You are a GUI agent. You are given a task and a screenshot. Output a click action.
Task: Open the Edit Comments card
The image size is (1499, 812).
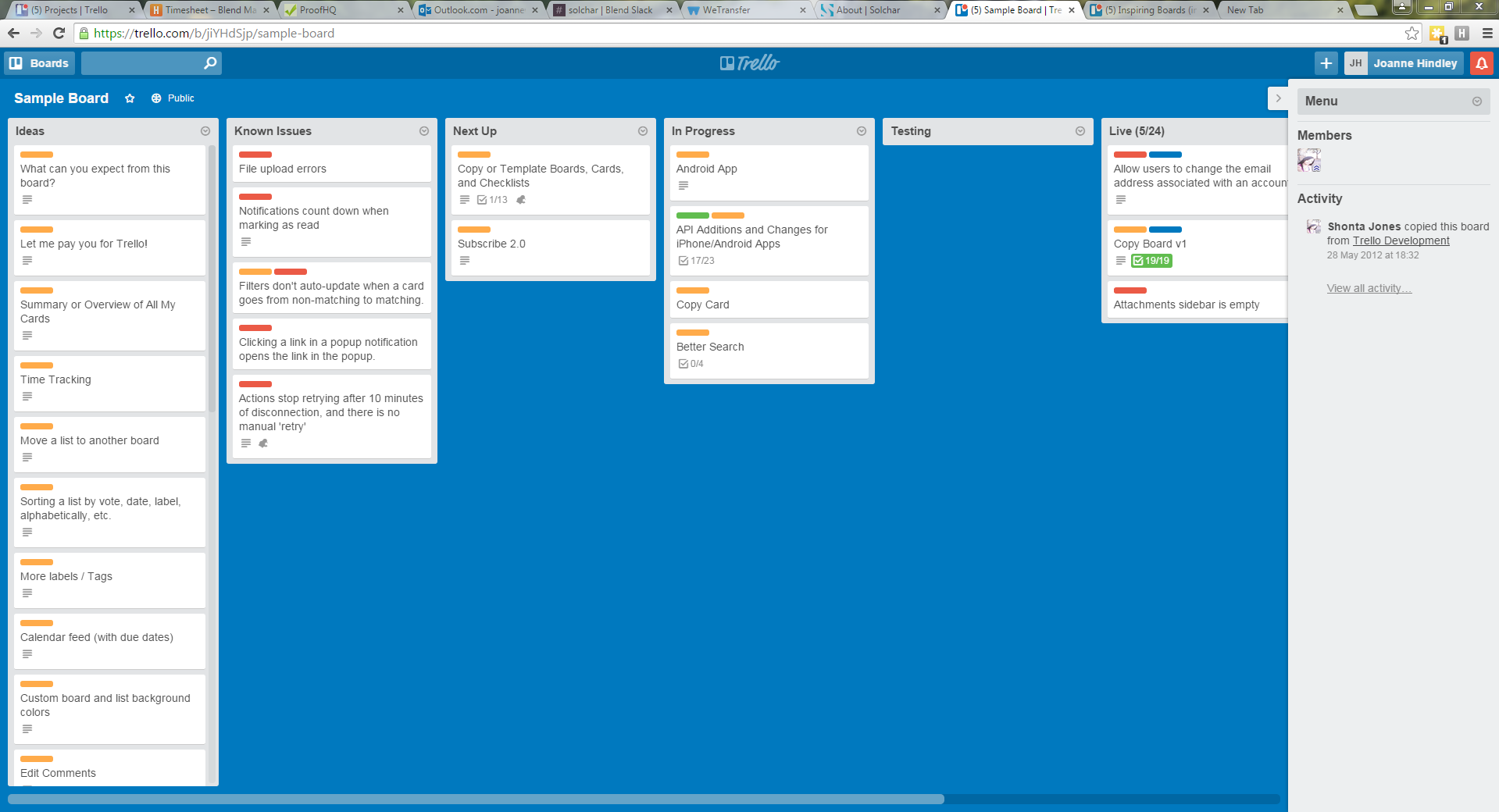pos(109,768)
